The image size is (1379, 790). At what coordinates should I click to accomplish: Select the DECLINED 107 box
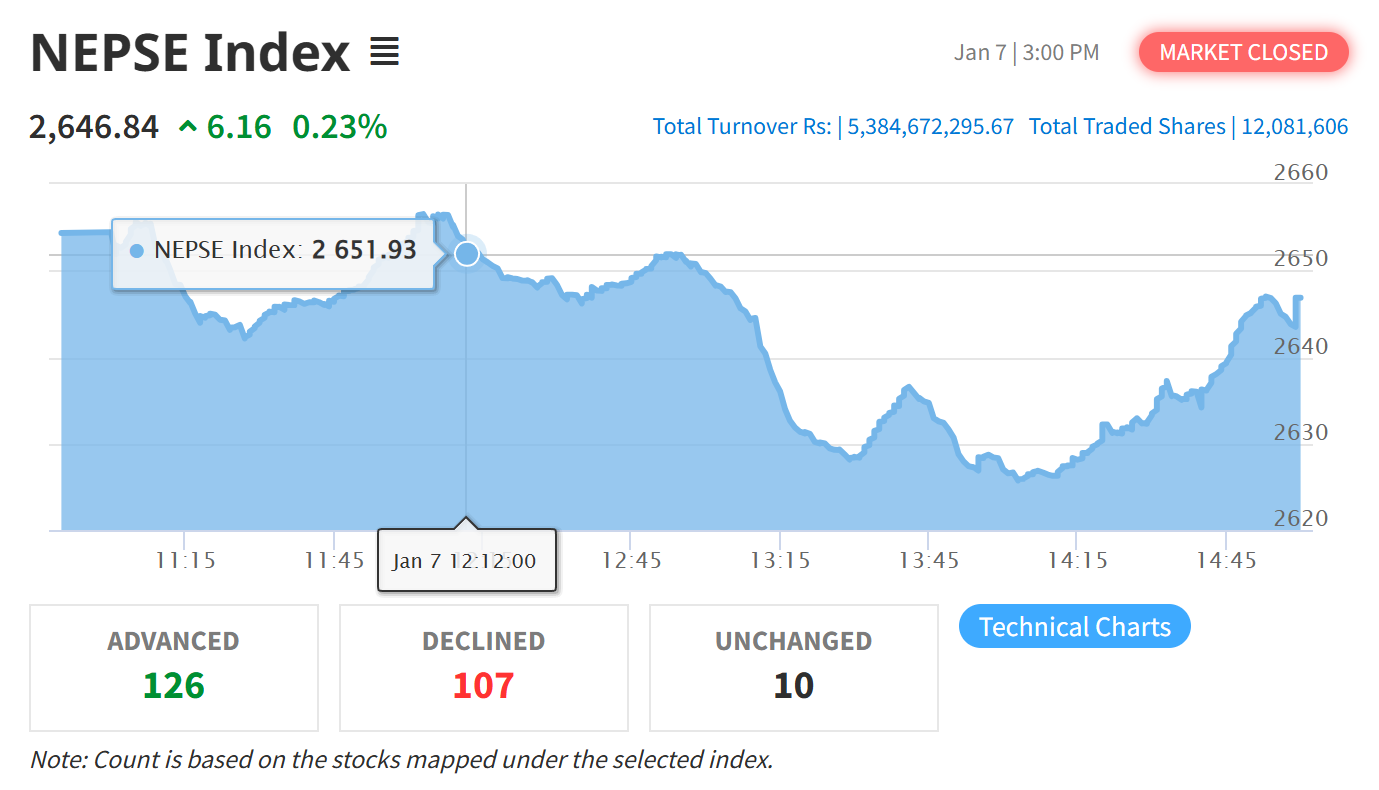tap(484, 667)
